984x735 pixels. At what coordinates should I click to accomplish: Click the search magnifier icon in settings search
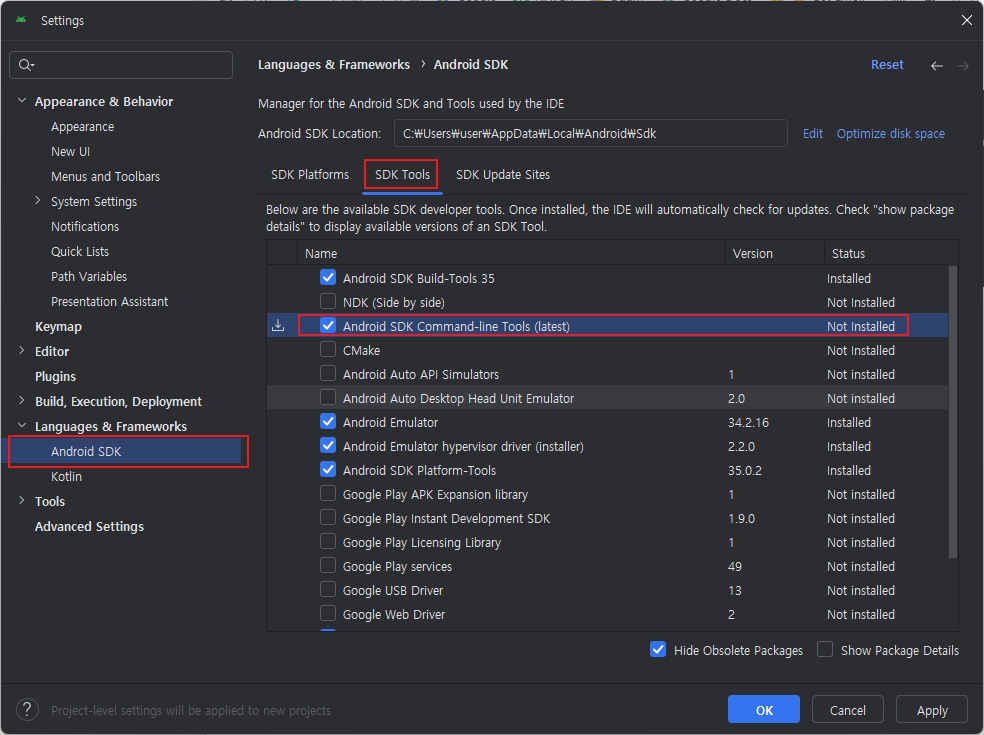tap(26, 65)
